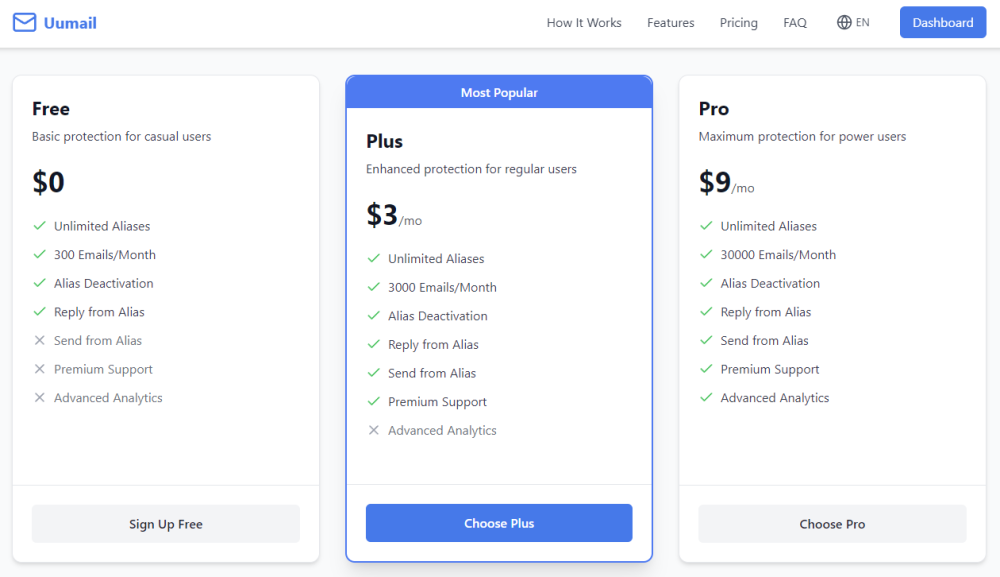Image resolution: width=1000 pixels, height=577 pixels.
Task: Click the Uumail envelope logo icon
Action: point(24,23)
